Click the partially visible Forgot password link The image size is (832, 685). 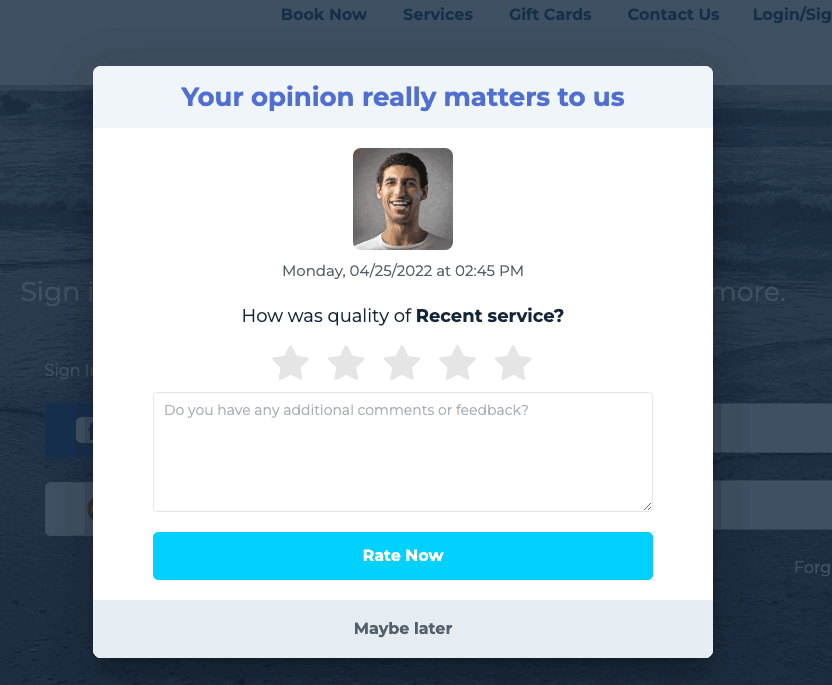[812, 567]
